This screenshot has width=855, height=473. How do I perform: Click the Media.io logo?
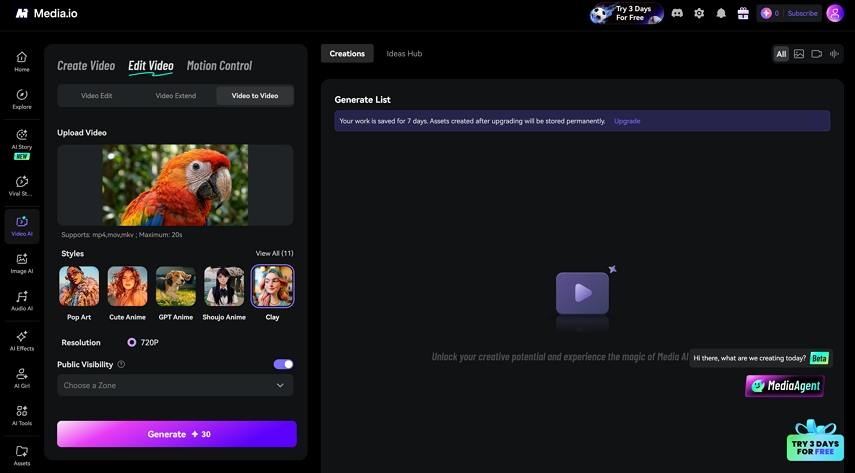(x=46, y=13)
